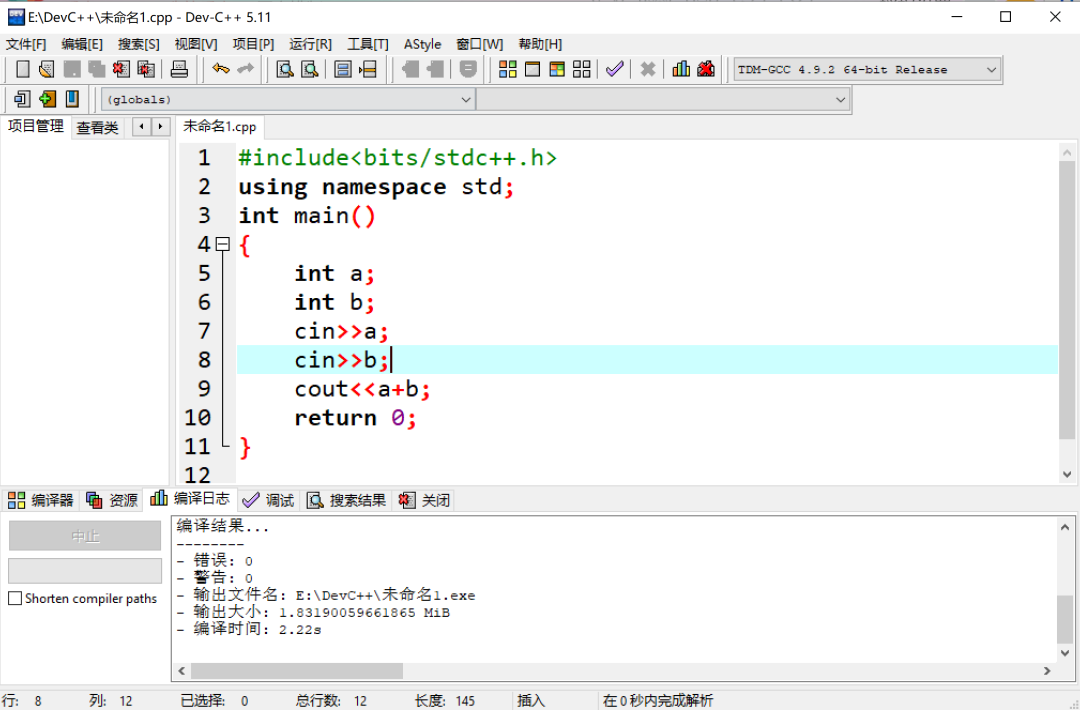Select the 未命名1.cpp editor tab
Image resolution: width=1080 pixels, height=710 pixels.
click(x=220, y=127)
